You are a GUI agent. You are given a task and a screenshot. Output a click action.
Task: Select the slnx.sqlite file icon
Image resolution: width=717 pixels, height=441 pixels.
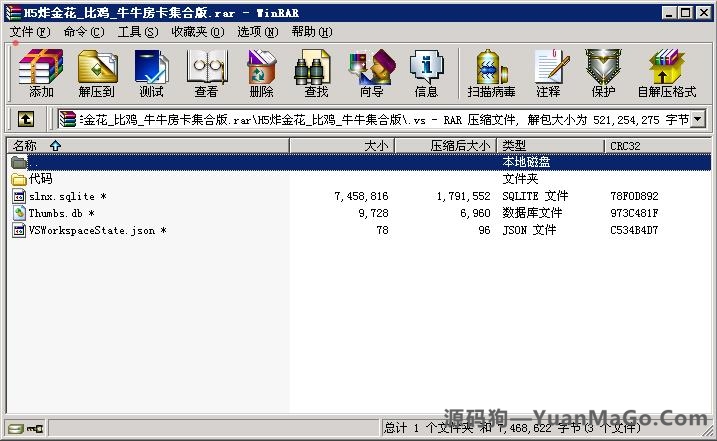click(x=19, y=196)
